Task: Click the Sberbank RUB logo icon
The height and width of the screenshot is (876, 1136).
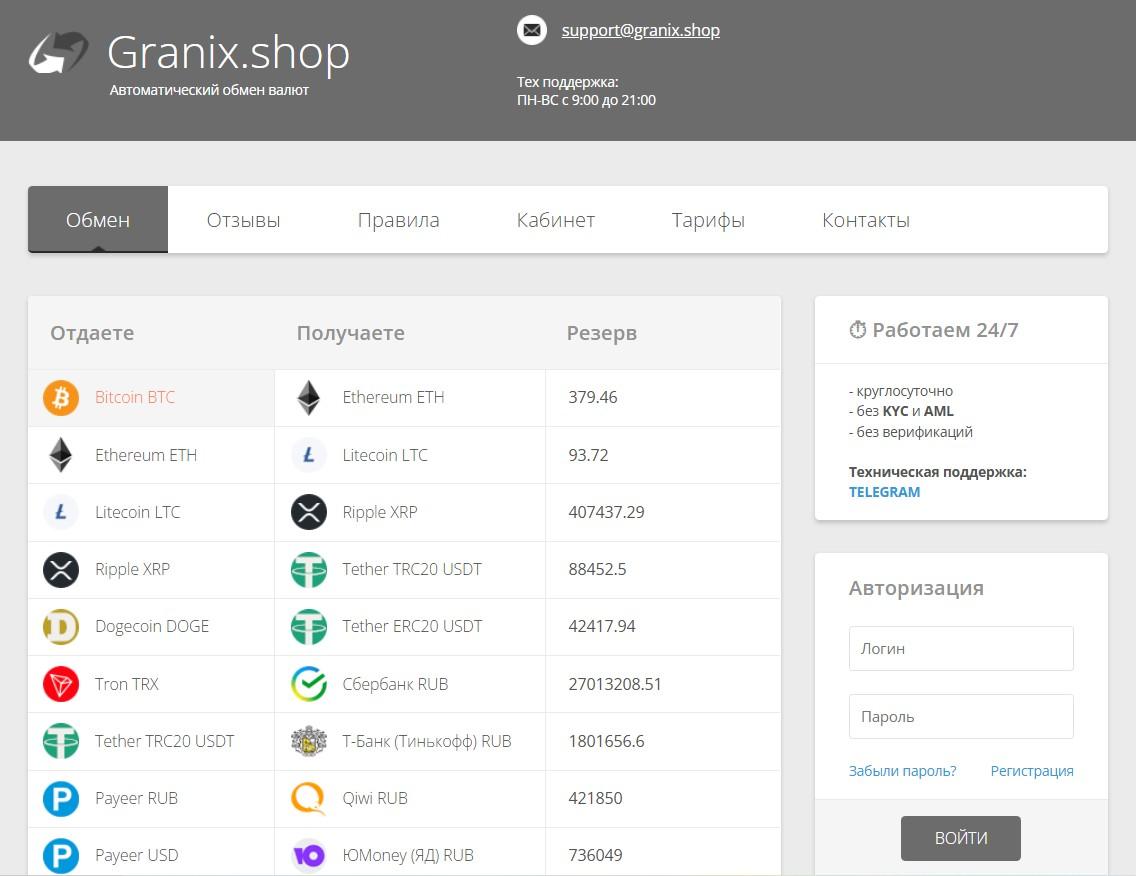Action: tap(309, 684)
